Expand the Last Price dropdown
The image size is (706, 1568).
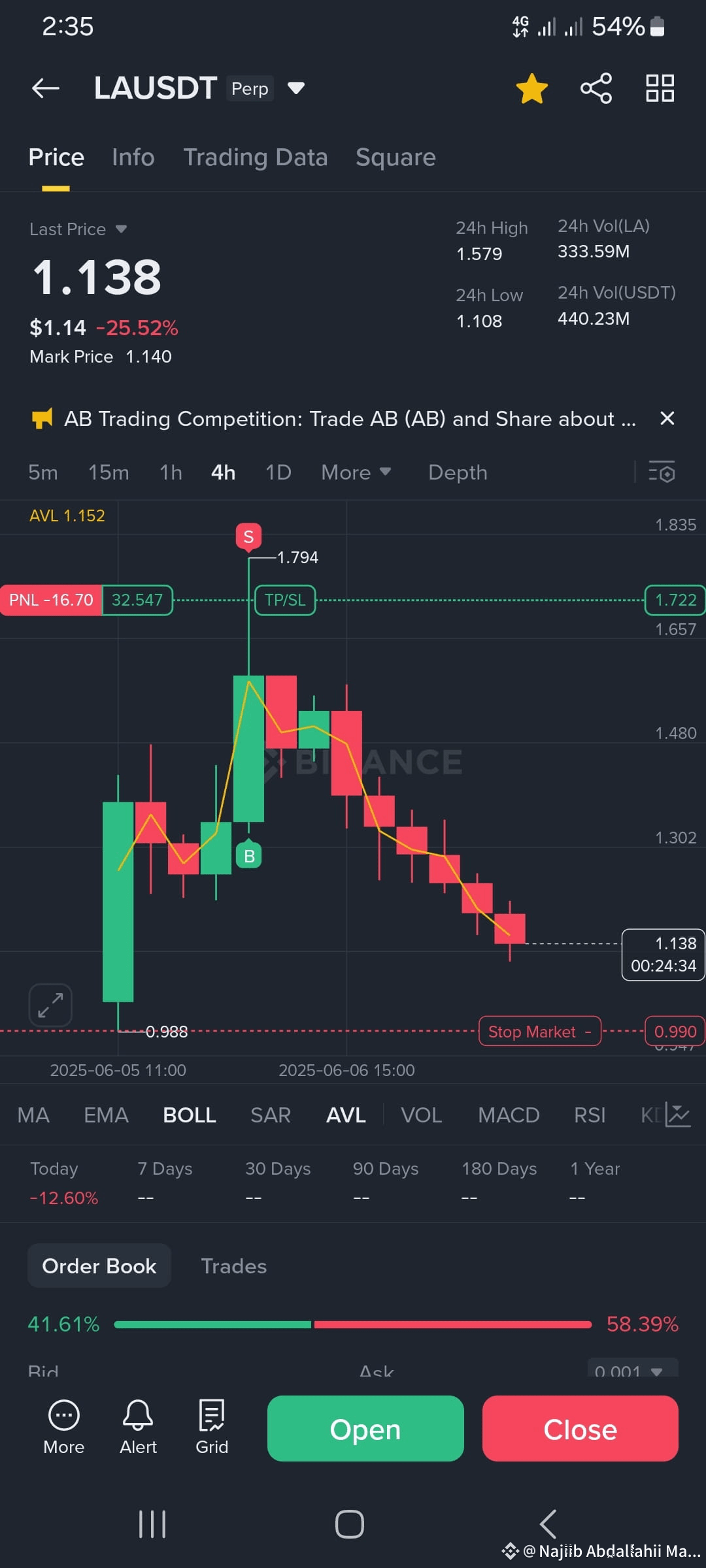pyautogui.click(x=121, y=229)
